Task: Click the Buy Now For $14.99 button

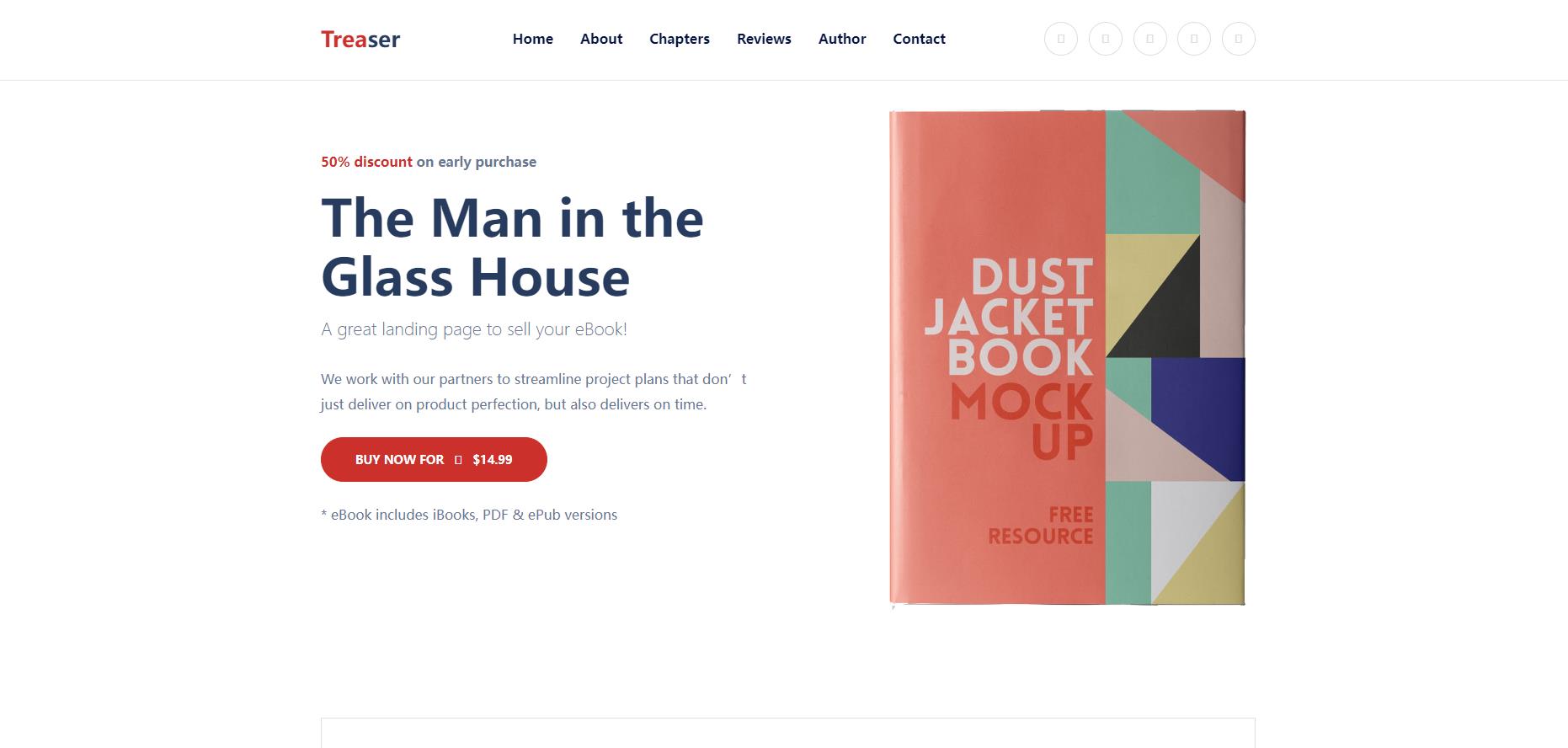Action: (434, 459)
